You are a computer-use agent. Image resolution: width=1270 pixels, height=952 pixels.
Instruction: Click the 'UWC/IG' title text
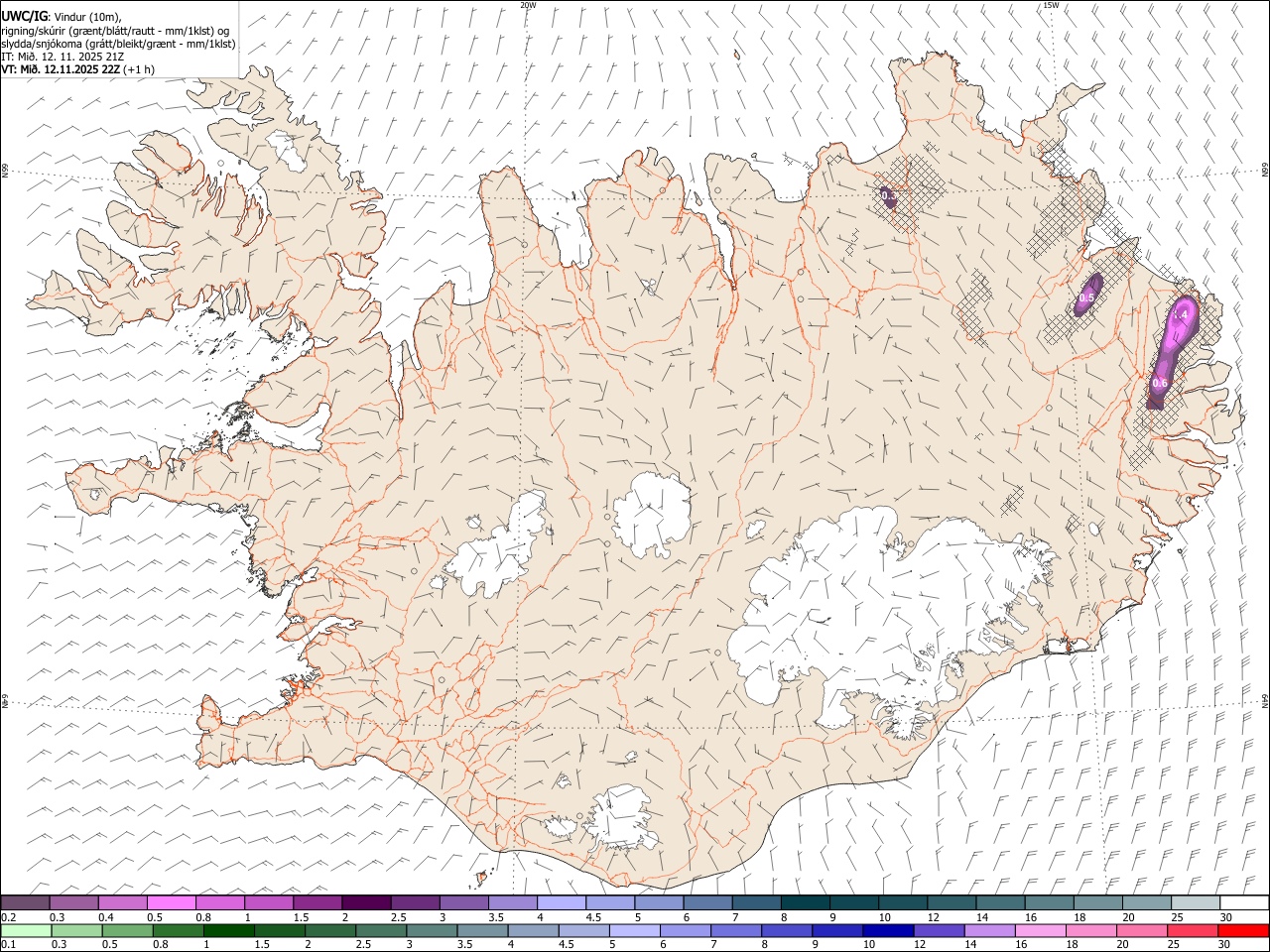[x=24, y=16]
